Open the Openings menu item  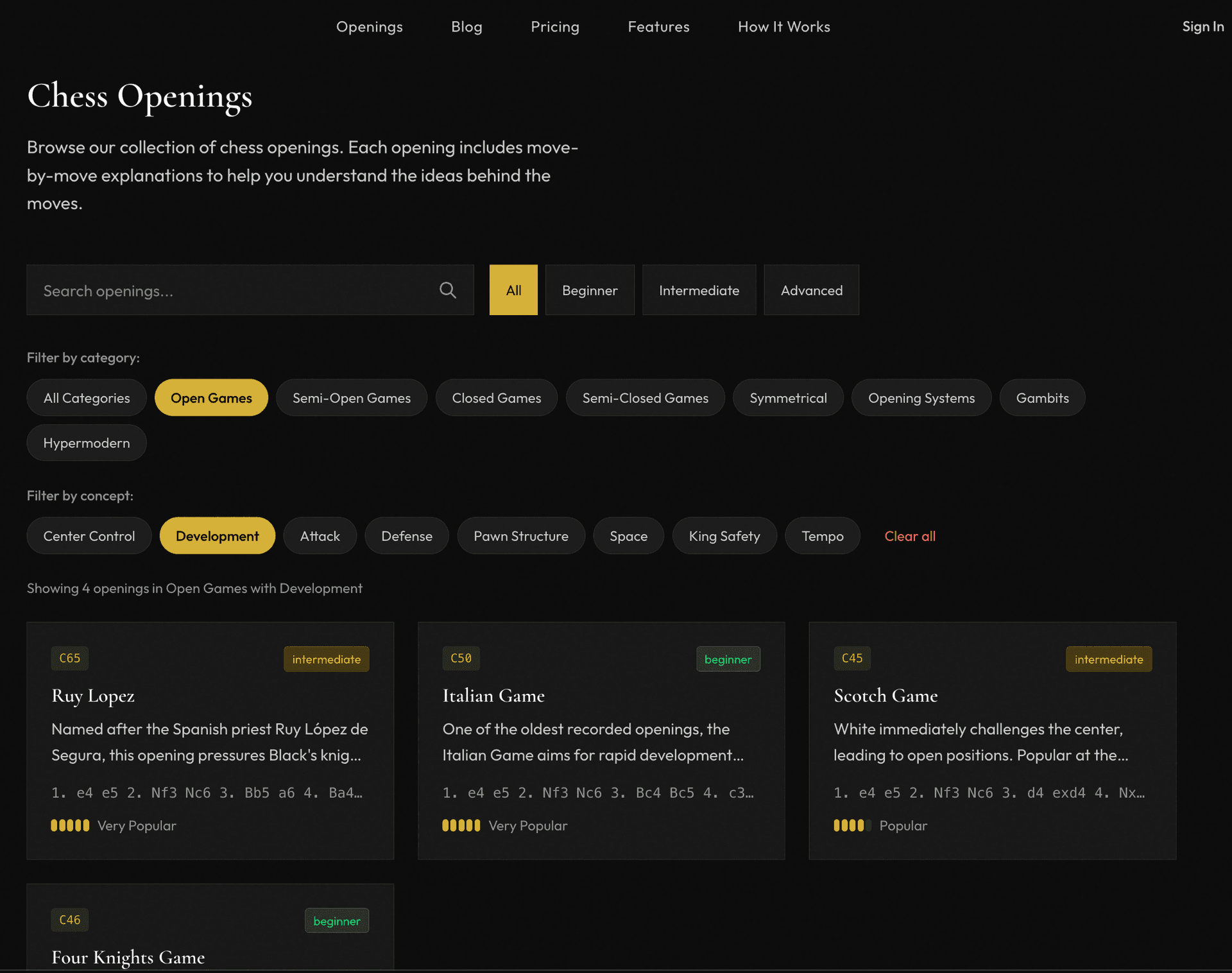click(x=370, y=26)
